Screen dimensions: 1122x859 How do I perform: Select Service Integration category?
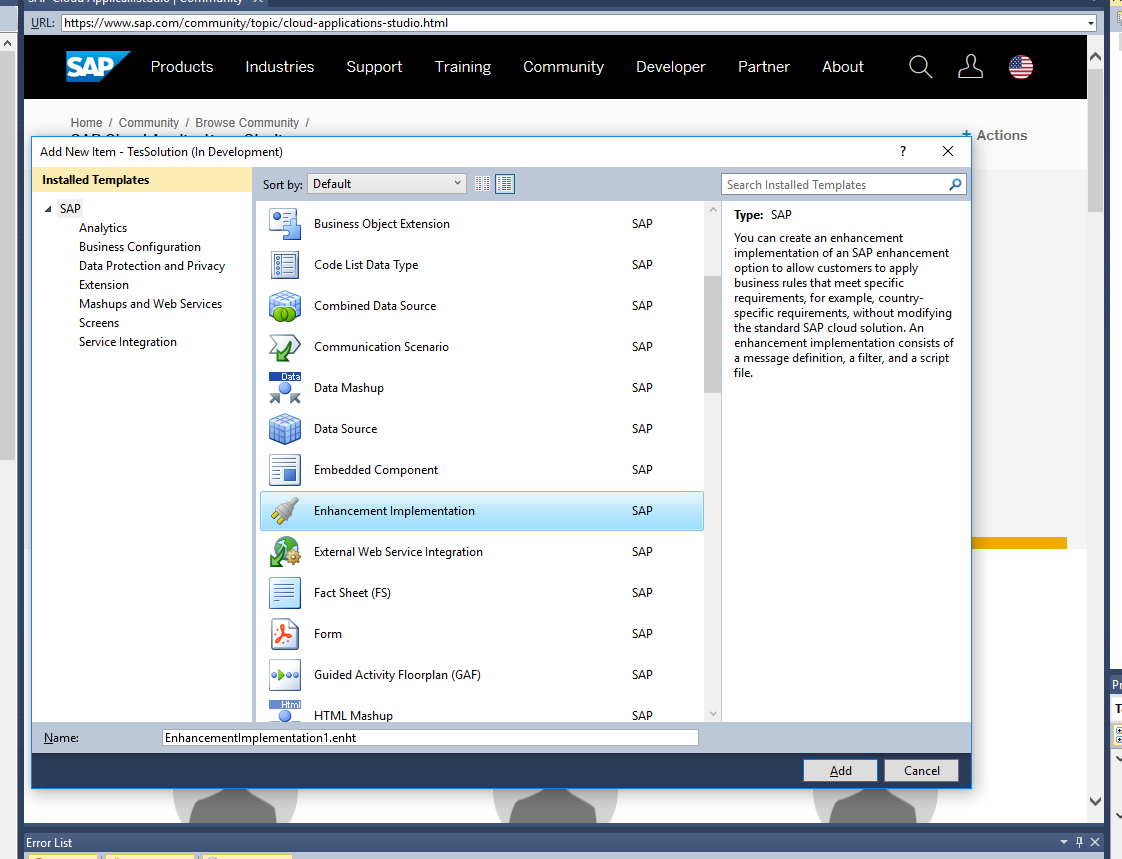tap(127, 342)
